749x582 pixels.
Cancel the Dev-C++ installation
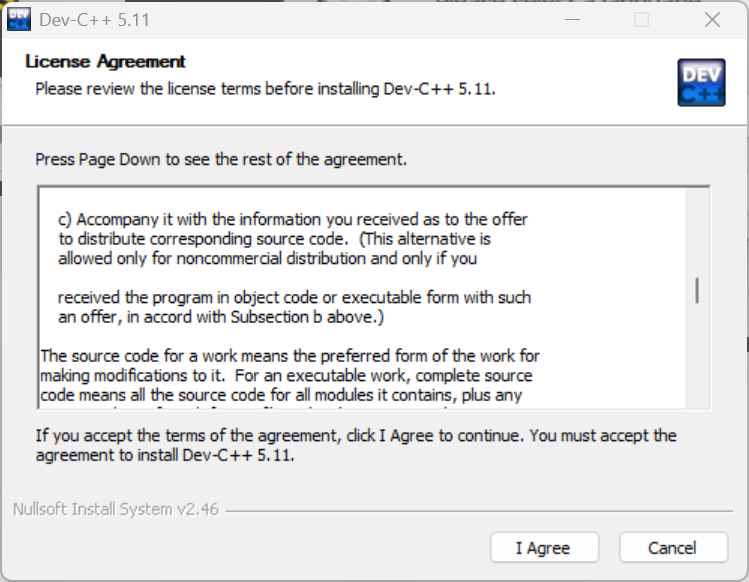[673, 548]
